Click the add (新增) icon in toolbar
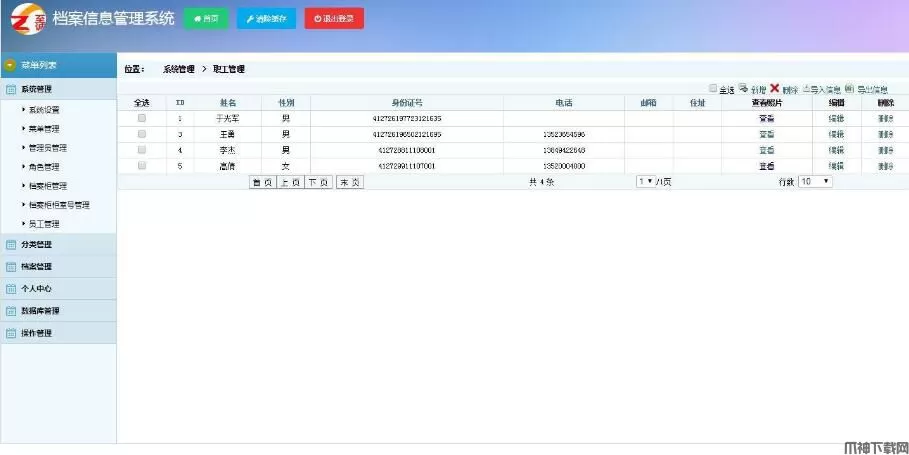Image resolution: width=909 pixels, height=455 pixels. 743,88
